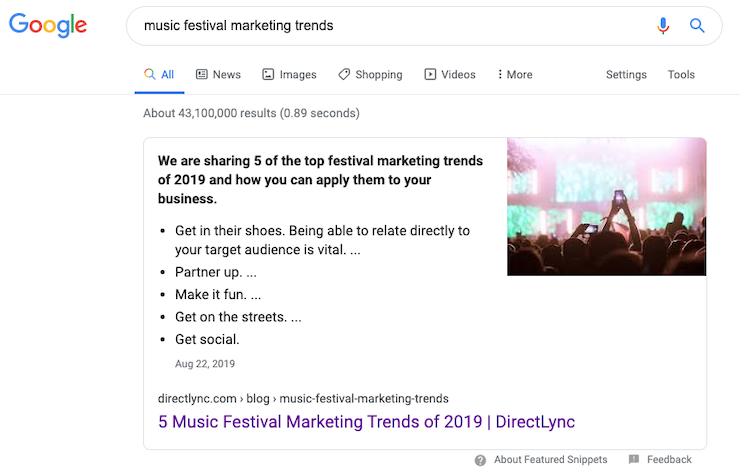Open 5 Music Festival Marketing Trends link
Screen dimensions: 740x476
point(366,421)
